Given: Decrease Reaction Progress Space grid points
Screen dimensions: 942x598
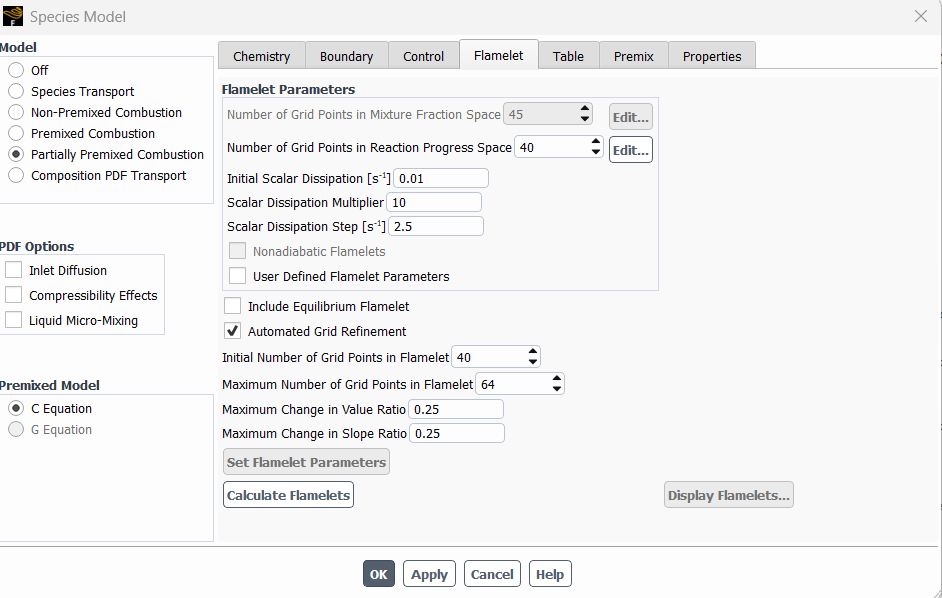Looking at the screenshot, I should [x=596, y=153].
